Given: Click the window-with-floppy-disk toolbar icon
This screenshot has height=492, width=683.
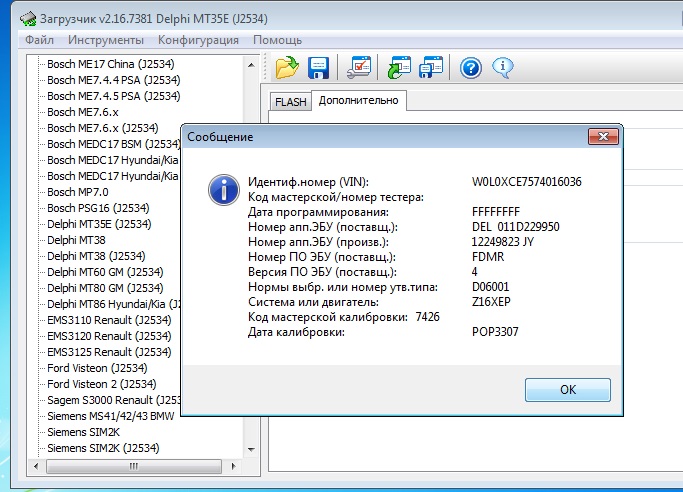Looking at the screenshot, I should pyautogui.click(x=431, y=68).
